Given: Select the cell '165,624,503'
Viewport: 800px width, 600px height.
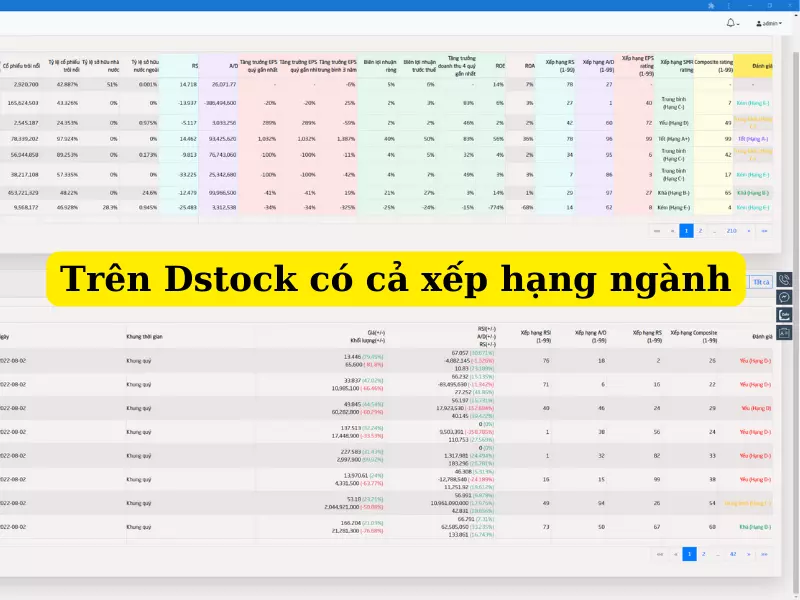Looking at the screenshot, I should pos(23,103).
